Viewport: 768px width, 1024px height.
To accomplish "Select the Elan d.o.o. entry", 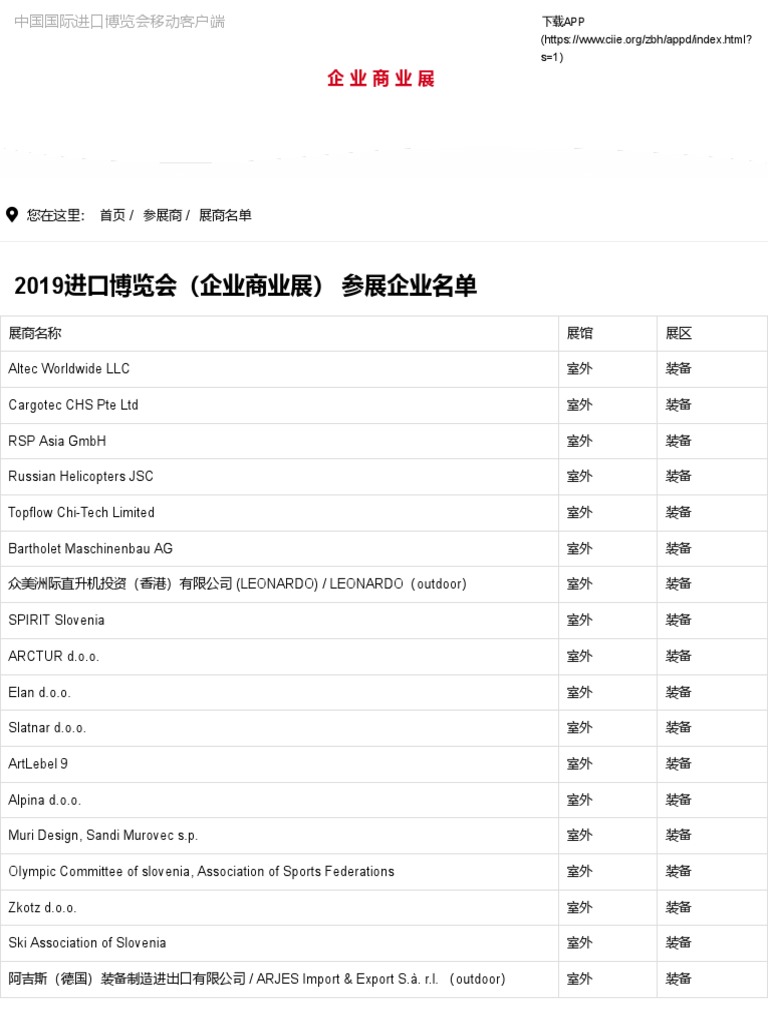I will tap(39, 692).
